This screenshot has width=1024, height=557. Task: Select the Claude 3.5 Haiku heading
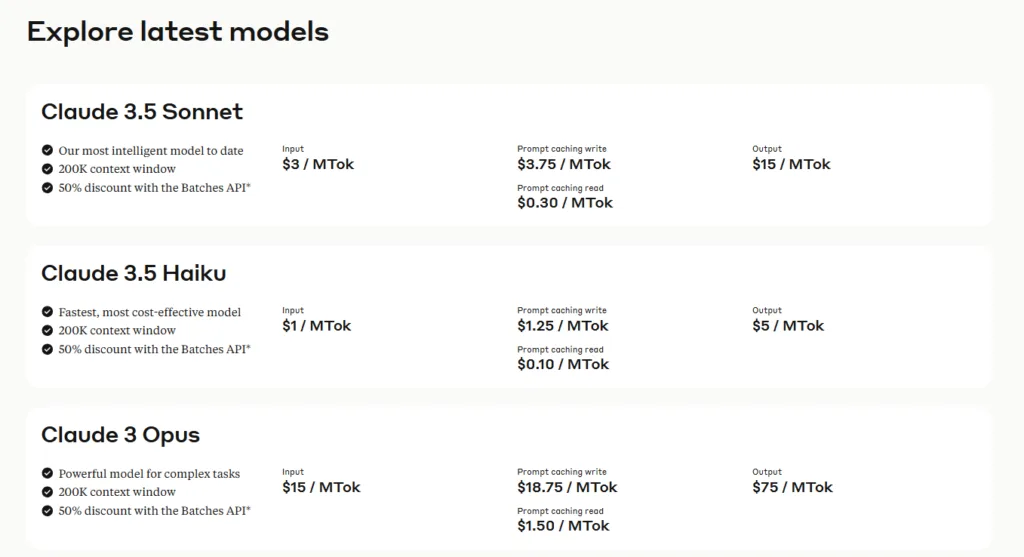134,273
